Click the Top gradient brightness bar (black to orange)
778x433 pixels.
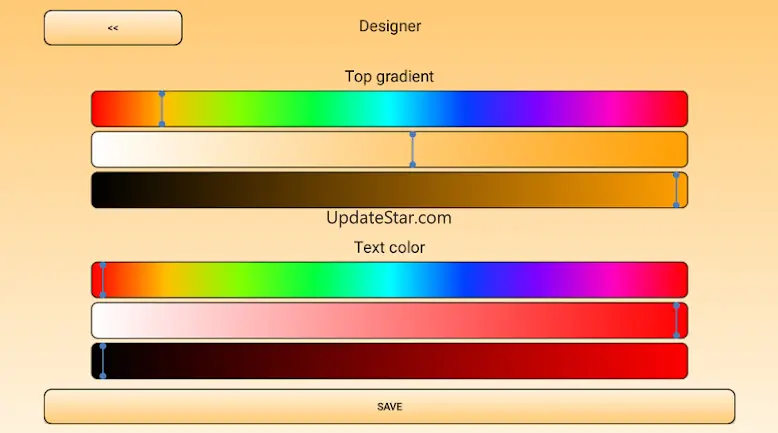tap(389, 190)
